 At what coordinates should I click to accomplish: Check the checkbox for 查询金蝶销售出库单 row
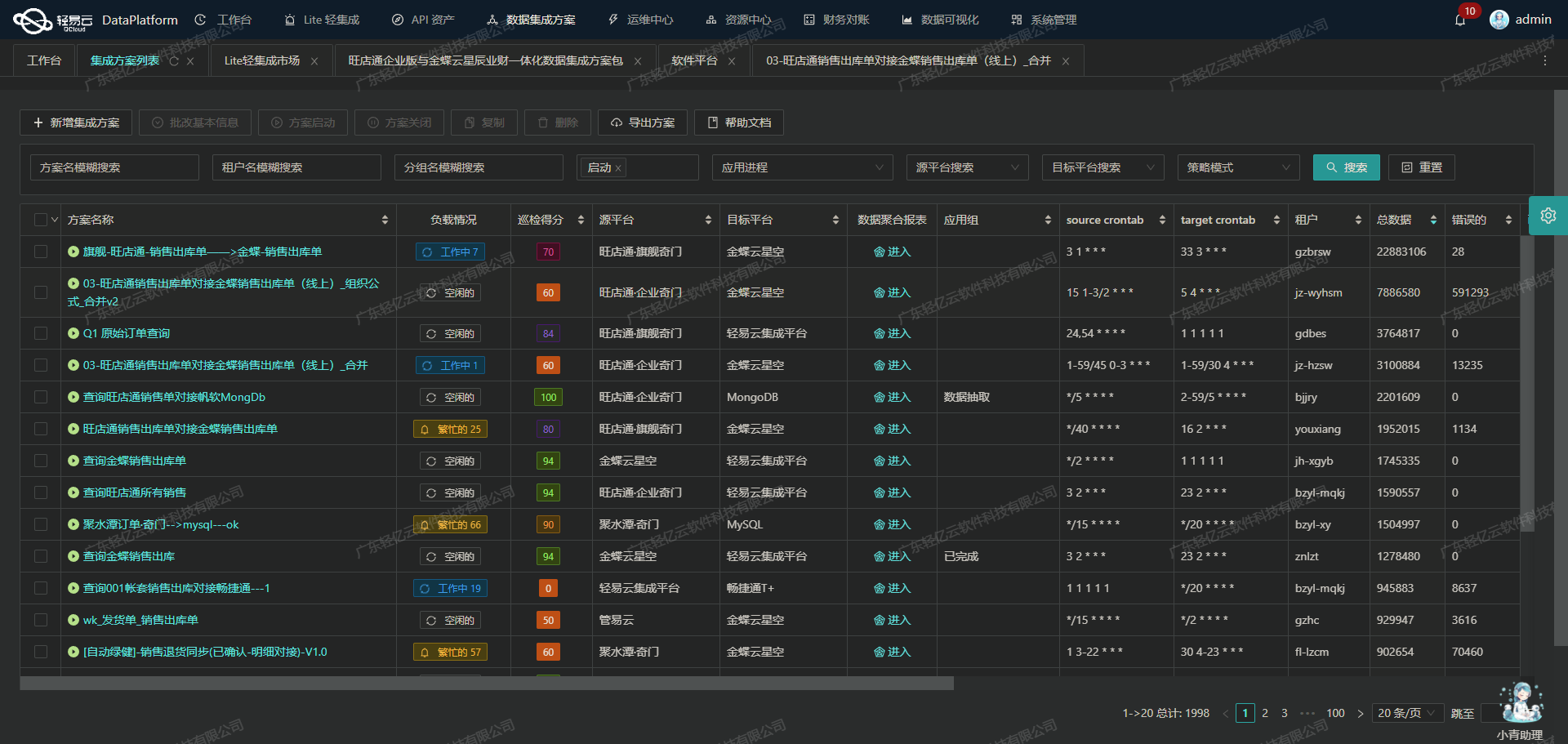[x=40, y=461]
